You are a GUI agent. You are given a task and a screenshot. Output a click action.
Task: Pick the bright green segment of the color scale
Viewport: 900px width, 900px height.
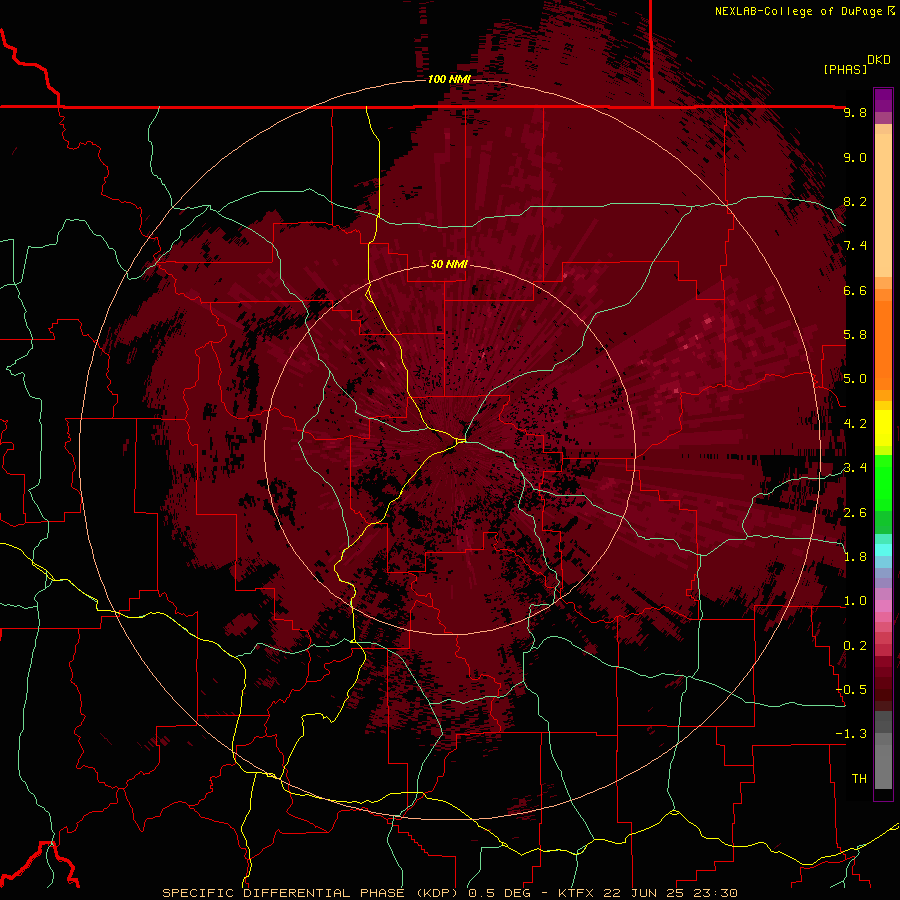pyautogui.click(x=883, y=483)
